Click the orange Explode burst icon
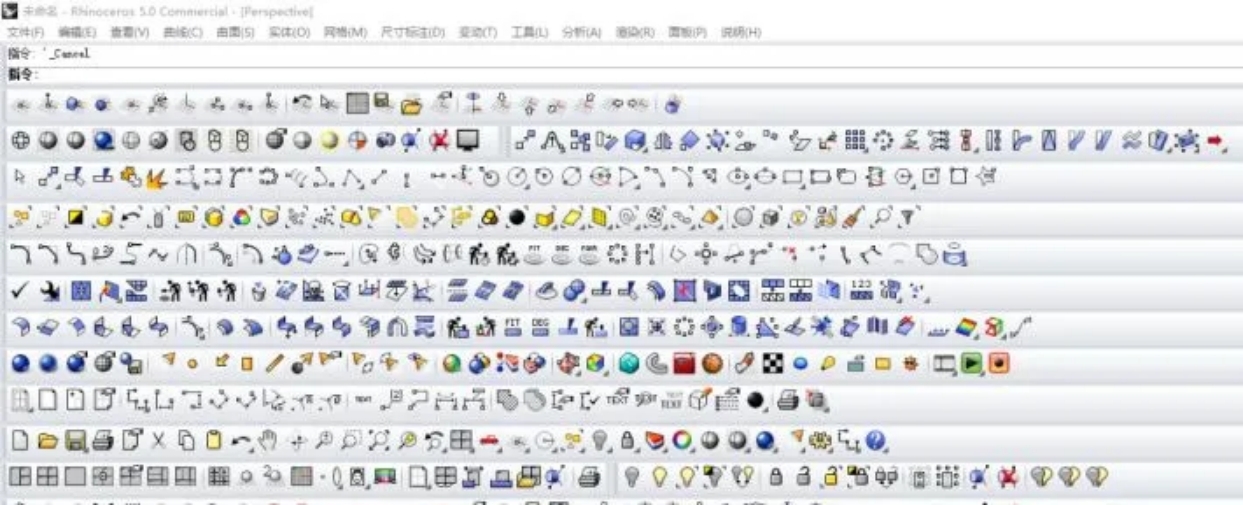 (x=155, y=179)
